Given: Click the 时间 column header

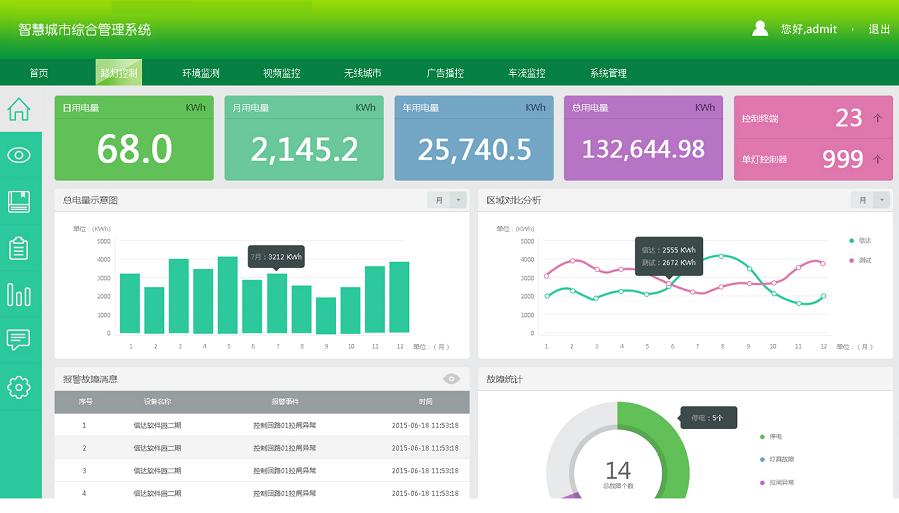Looking at the screenshot, I should coord(425,402).
